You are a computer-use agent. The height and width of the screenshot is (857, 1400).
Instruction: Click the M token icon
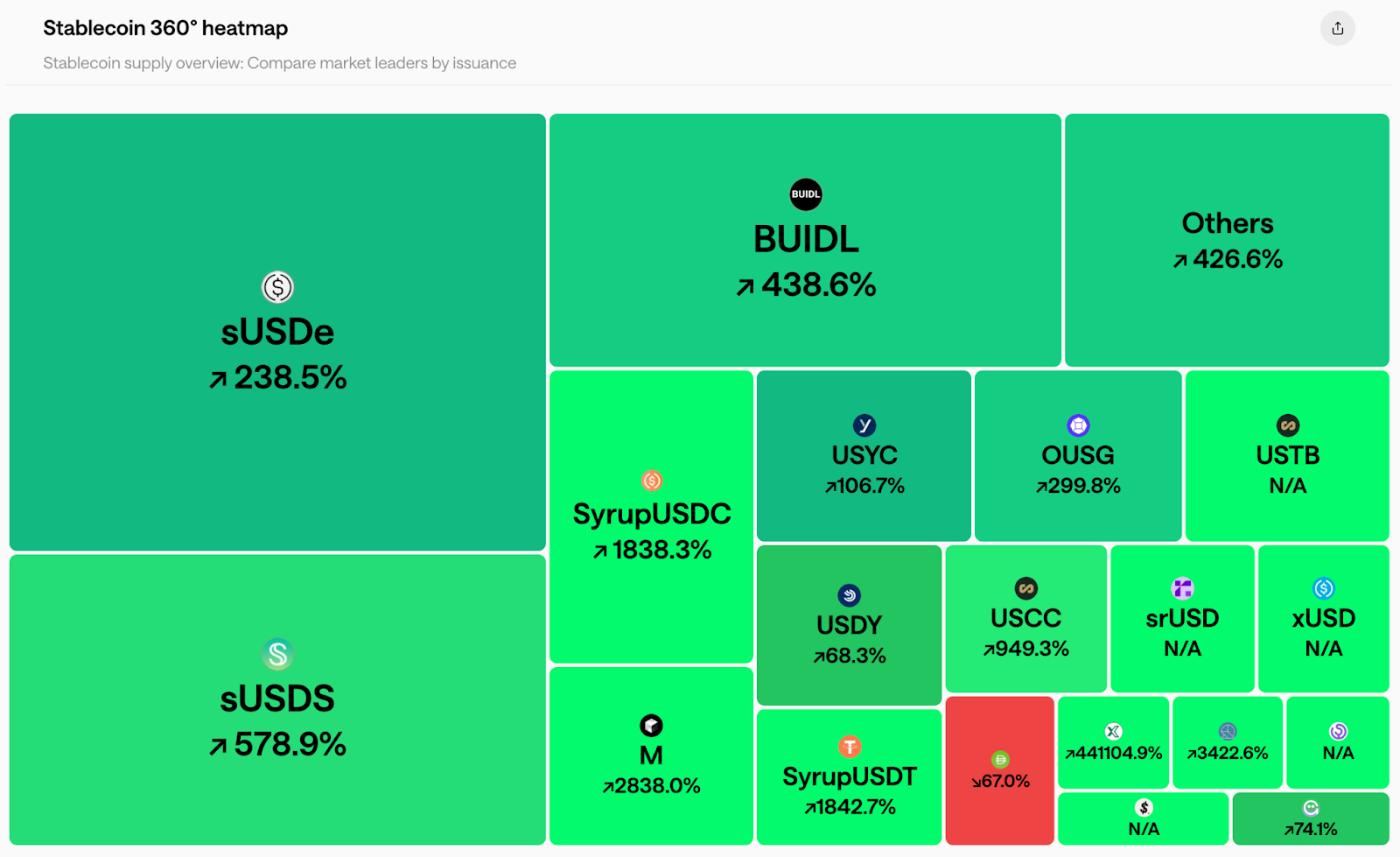tap(651, 726)
